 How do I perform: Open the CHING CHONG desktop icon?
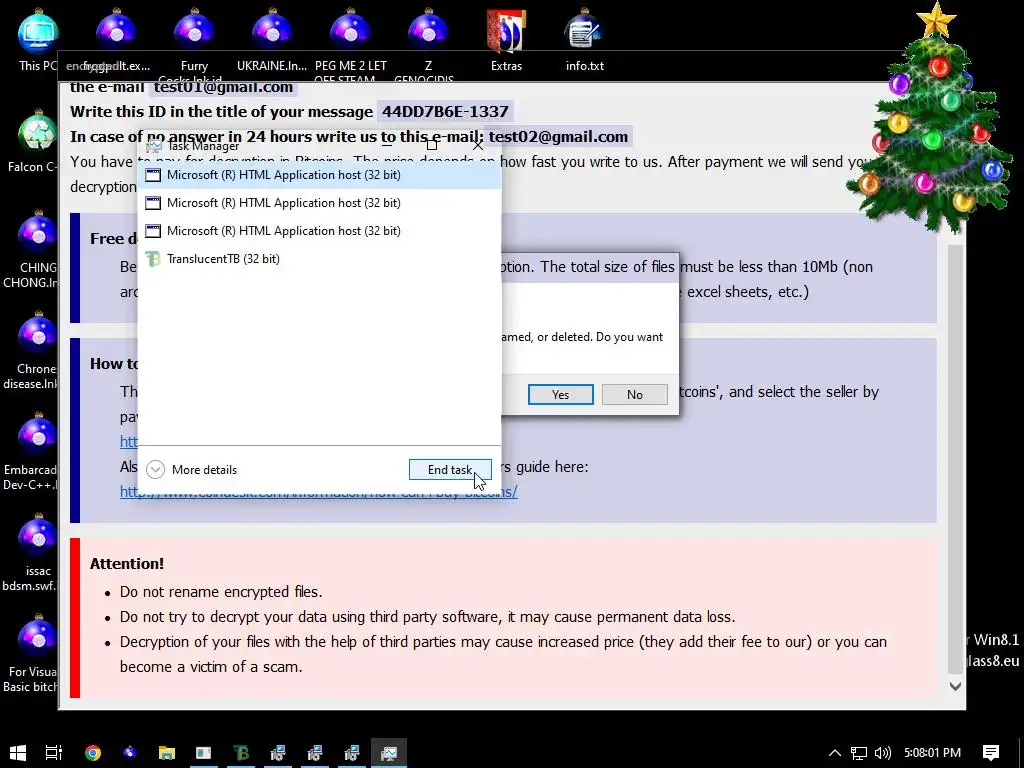37,248
